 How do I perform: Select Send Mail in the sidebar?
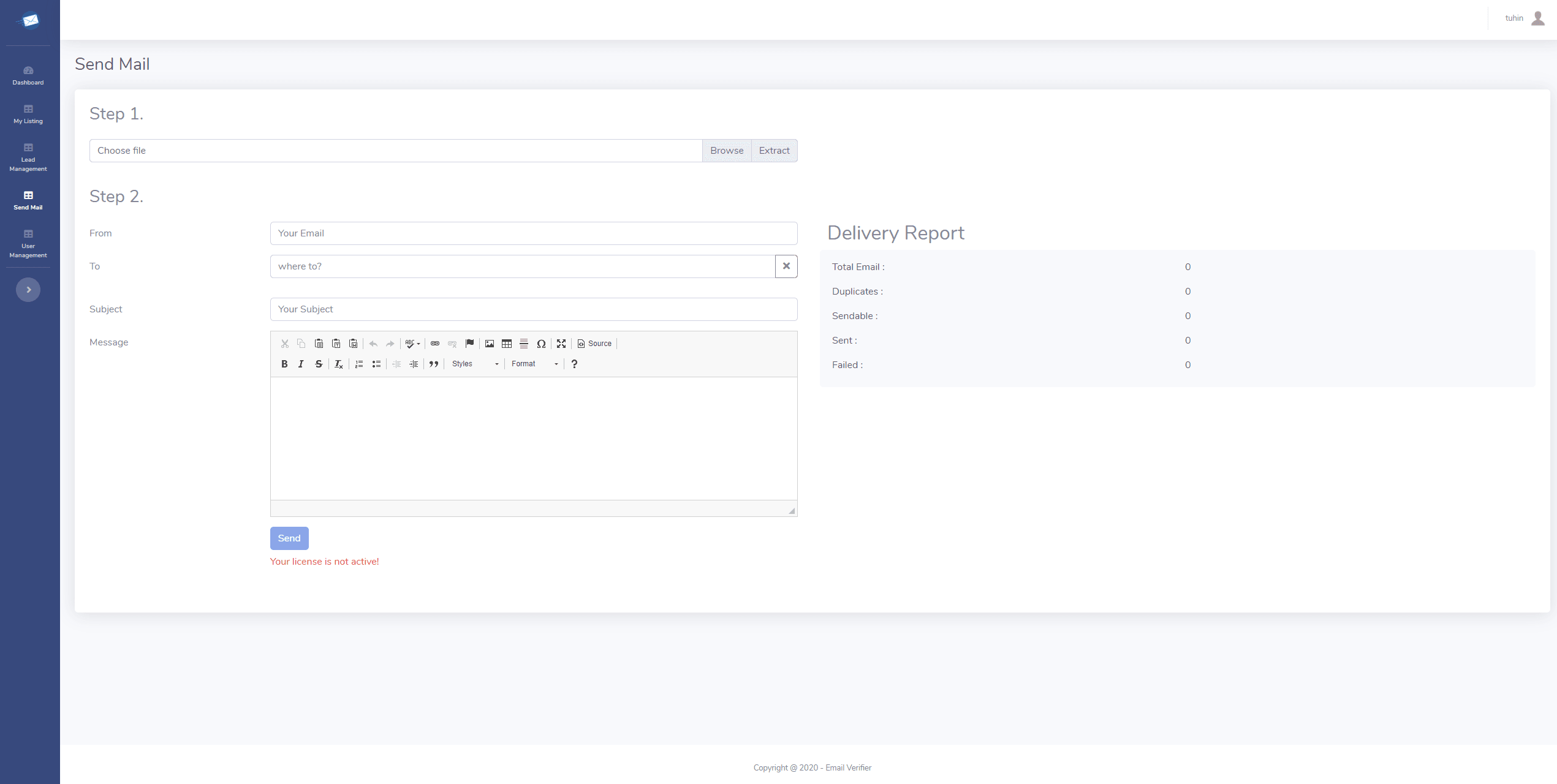pyautogui.click(x=28, y=200)
